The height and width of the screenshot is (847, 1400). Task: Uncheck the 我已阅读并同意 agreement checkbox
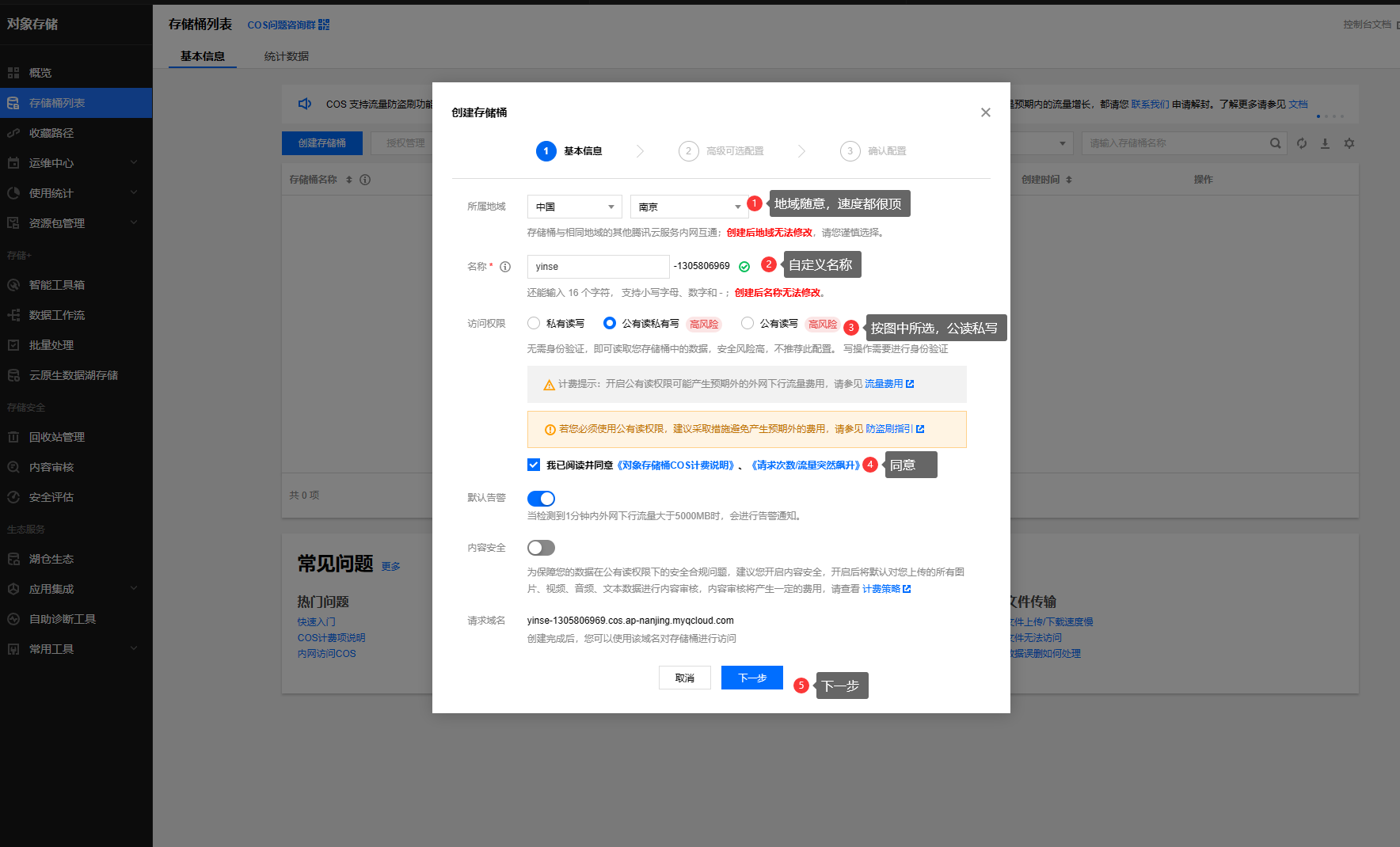[x=534, y=465]
